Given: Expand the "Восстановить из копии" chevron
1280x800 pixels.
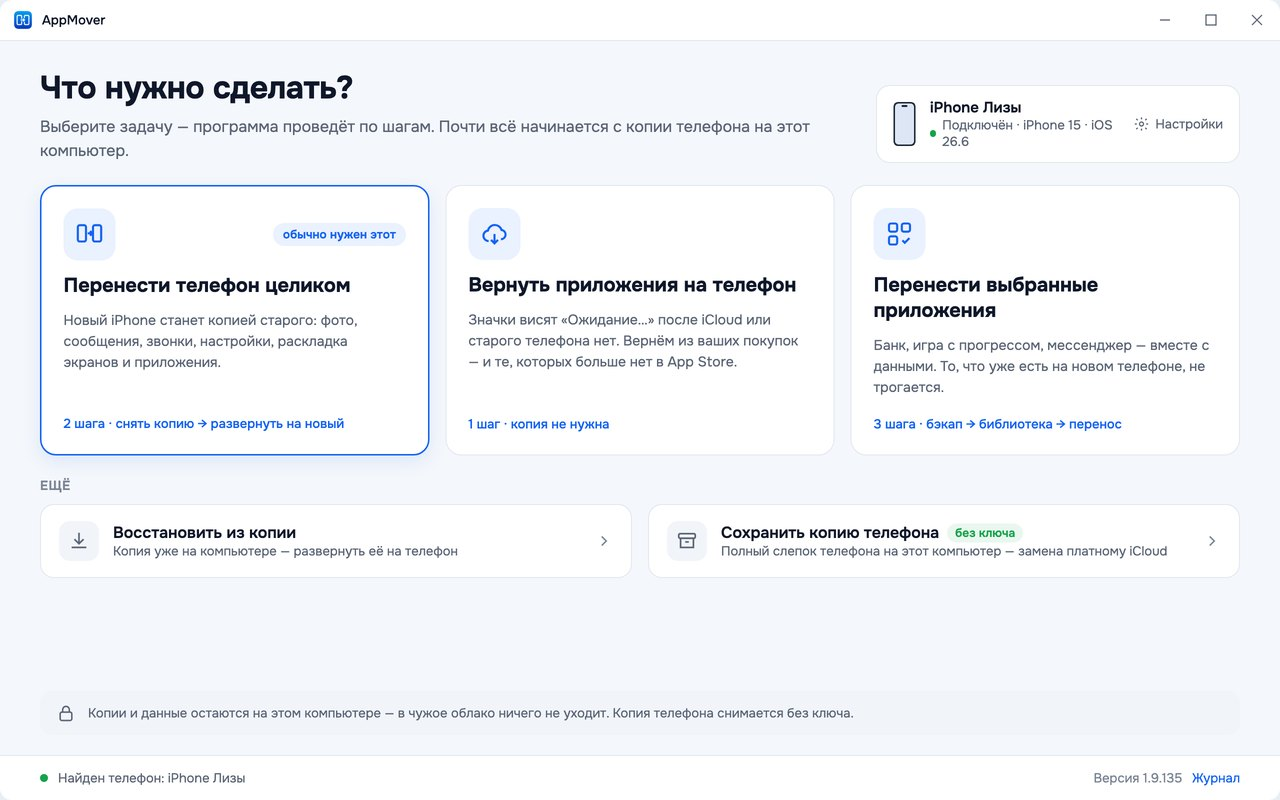Looking at the screenshot, I should 604,541.
